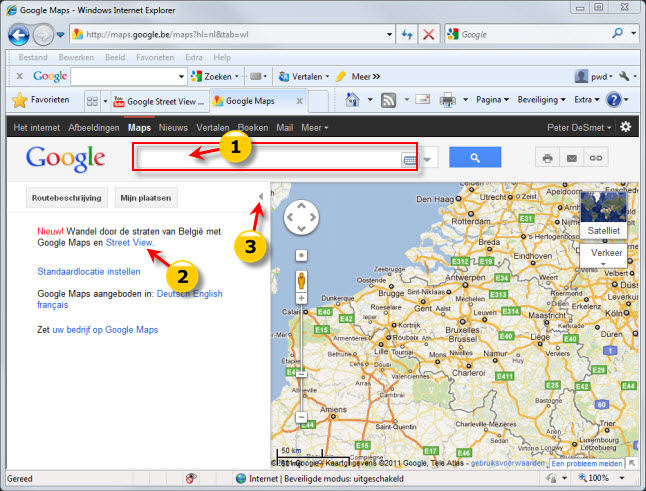Screen dimensions: 646x491
Task: Click the Google options gear icon
Action: [x=625, y=127]
